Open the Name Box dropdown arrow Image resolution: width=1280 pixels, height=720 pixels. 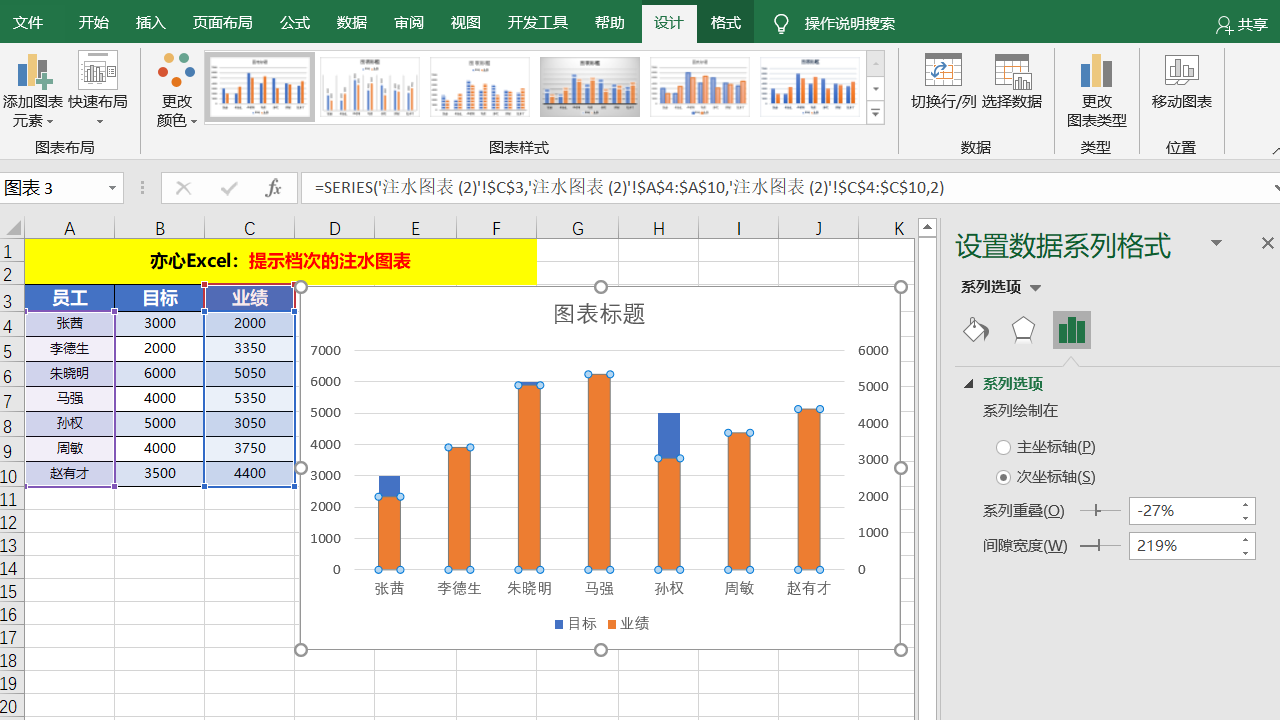(x=112, y=188)
